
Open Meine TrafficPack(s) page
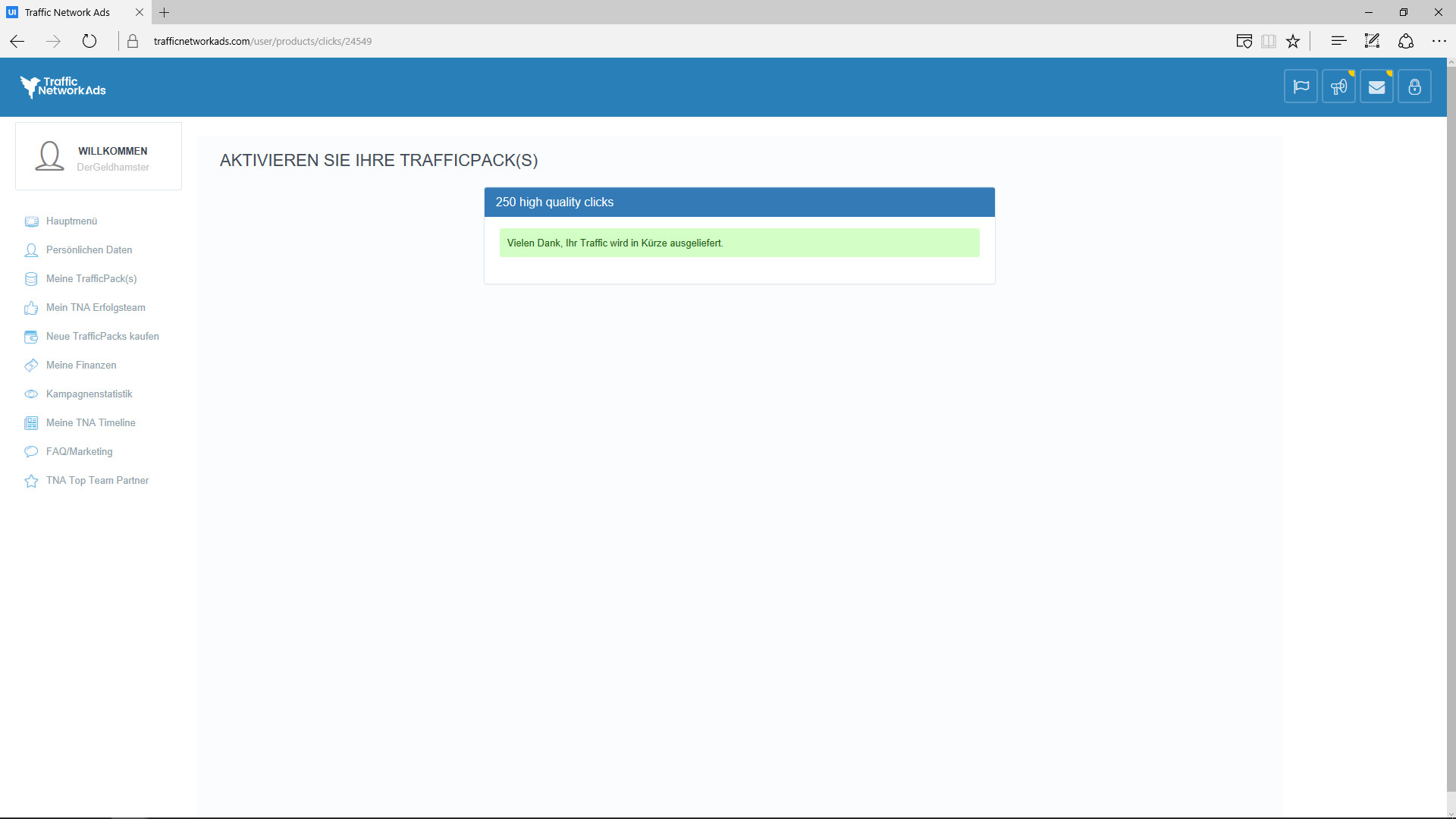point(91,279)
